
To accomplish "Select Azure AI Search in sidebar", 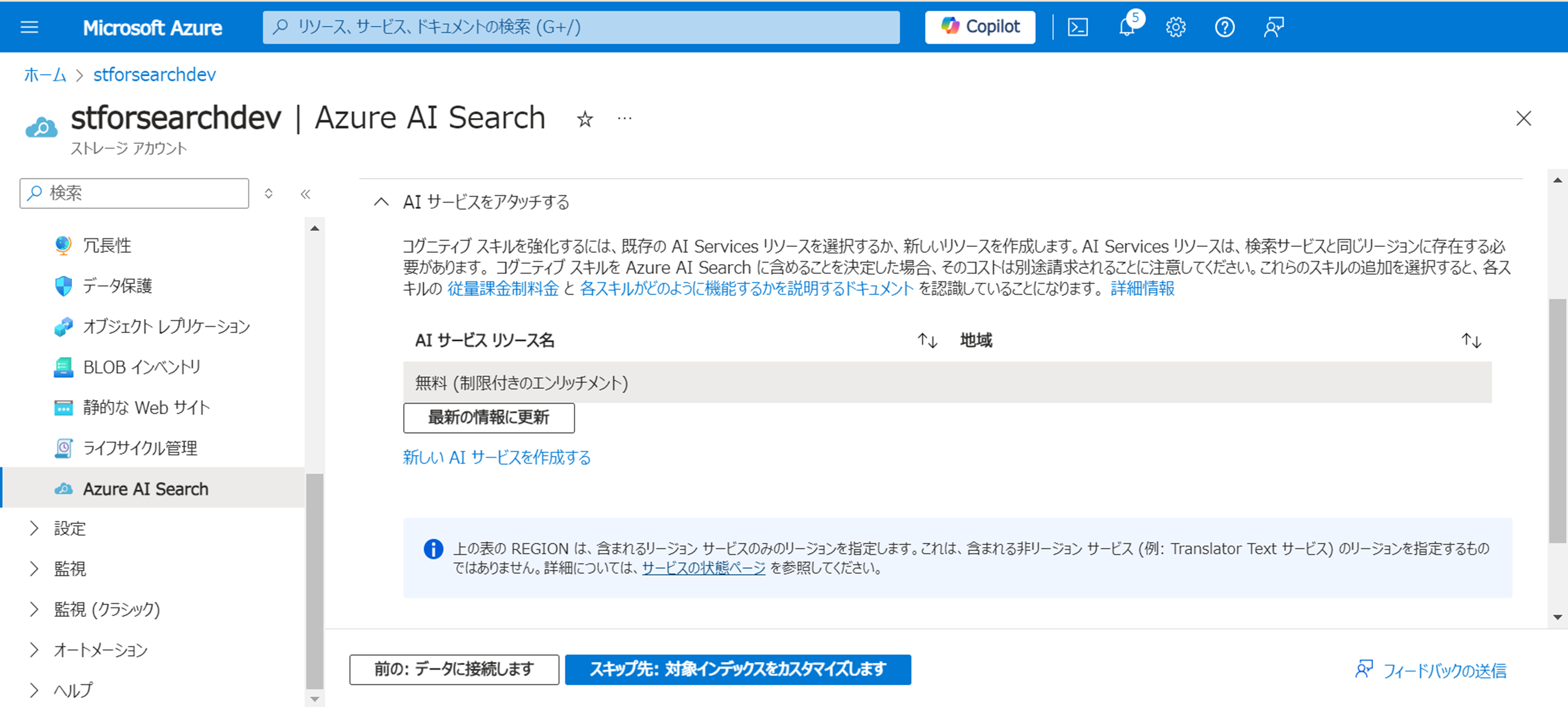I will coord(153,489).
